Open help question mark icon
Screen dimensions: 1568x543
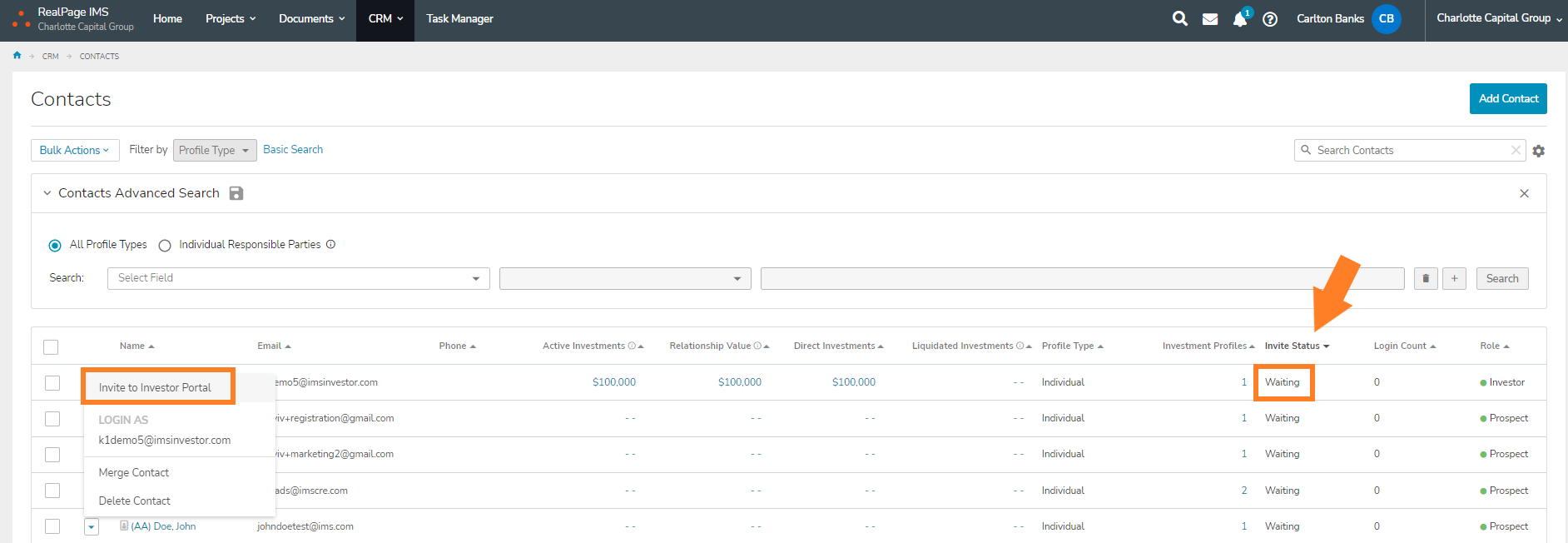[x=1270, y=19]
